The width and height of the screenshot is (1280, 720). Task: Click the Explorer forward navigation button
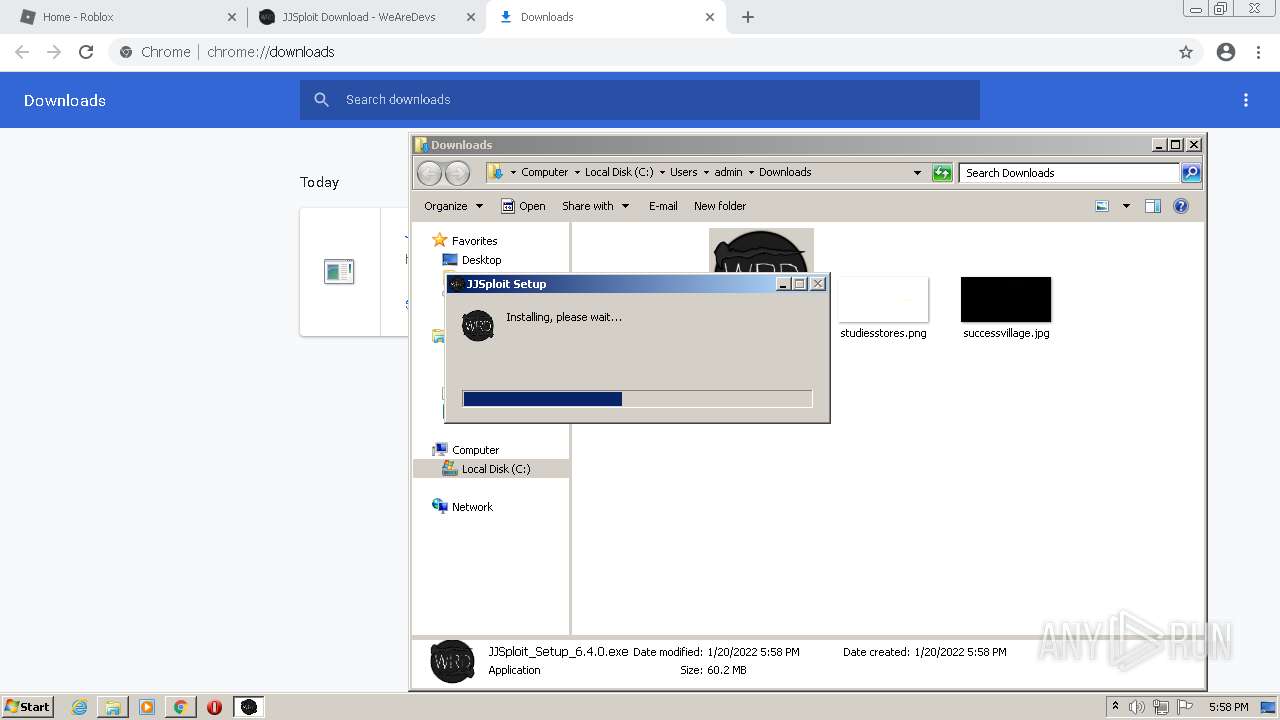pyautogui.click(x=457, y=173)
